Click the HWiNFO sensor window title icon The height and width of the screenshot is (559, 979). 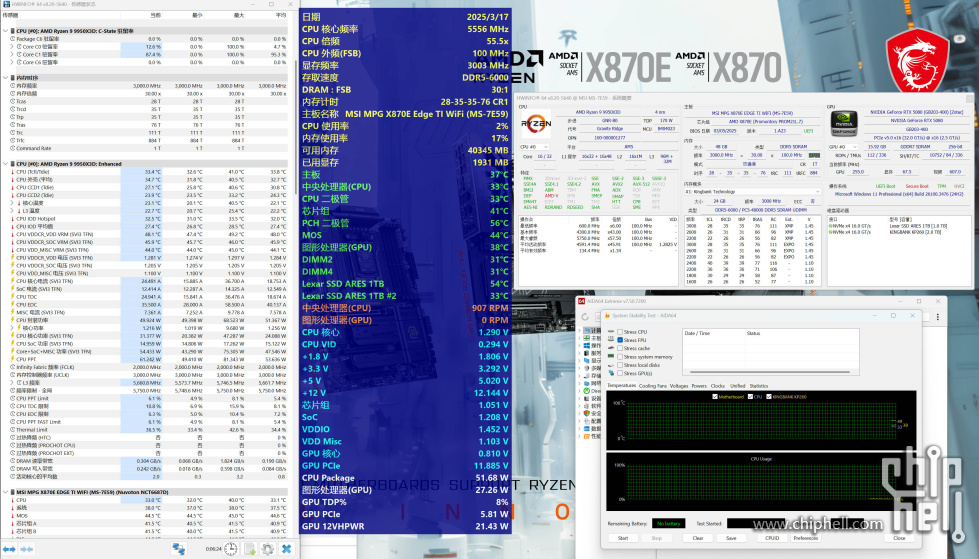pyautogui.click(x=6, y=4)
